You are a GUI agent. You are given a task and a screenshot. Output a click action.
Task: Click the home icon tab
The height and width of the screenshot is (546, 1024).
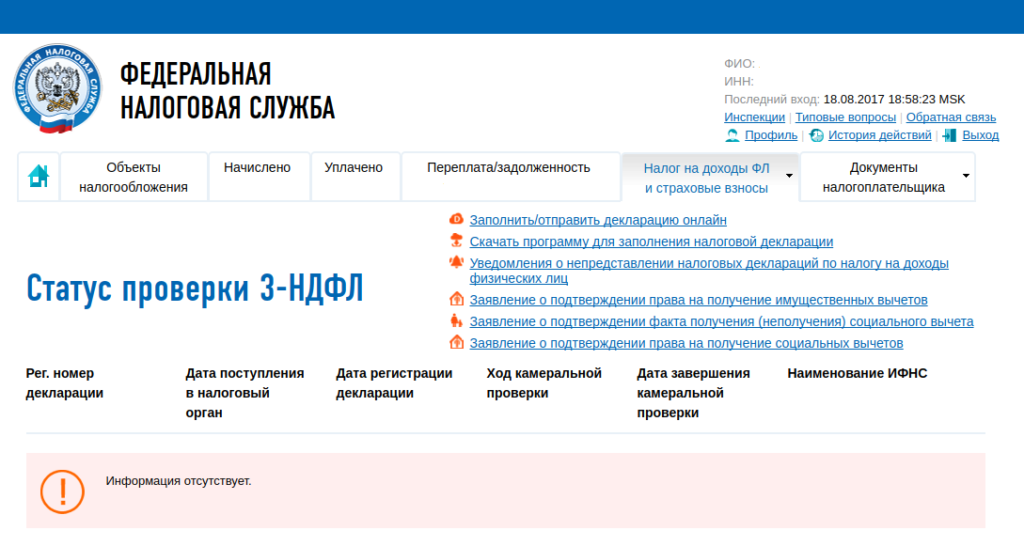(38, 176)
